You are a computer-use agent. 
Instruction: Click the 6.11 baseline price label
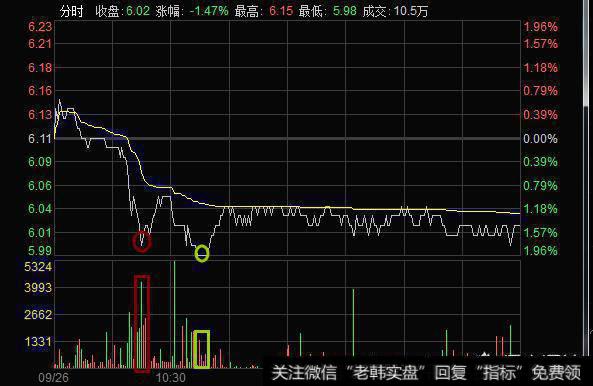[40, 138]
